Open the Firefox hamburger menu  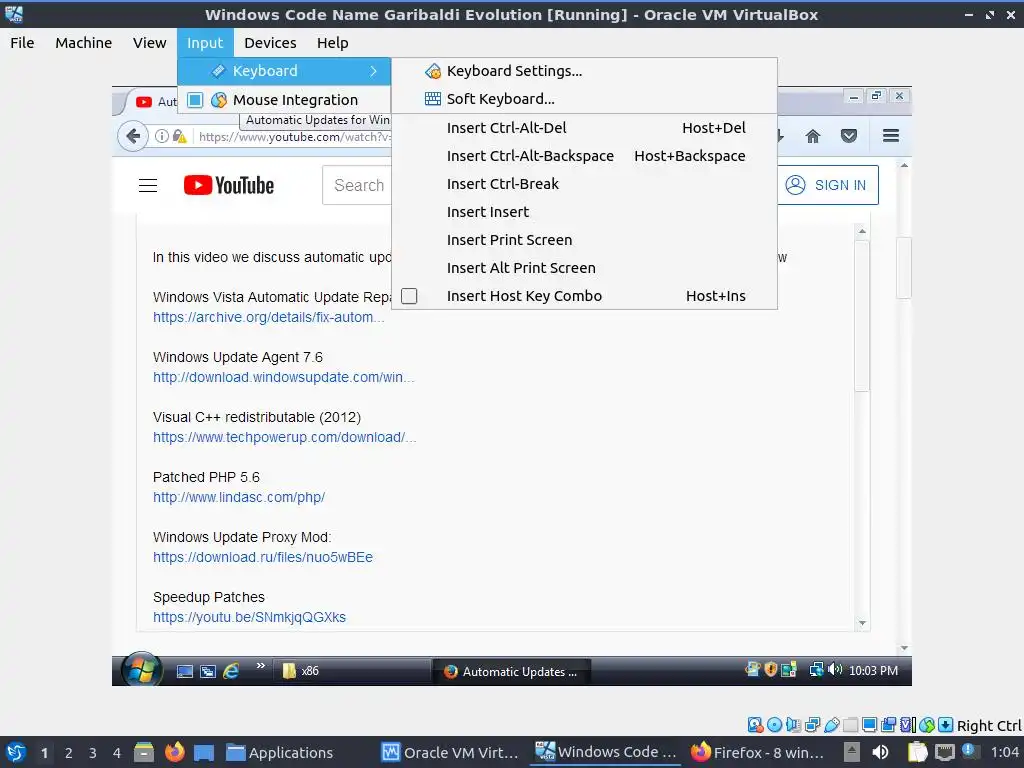[891, 136]
